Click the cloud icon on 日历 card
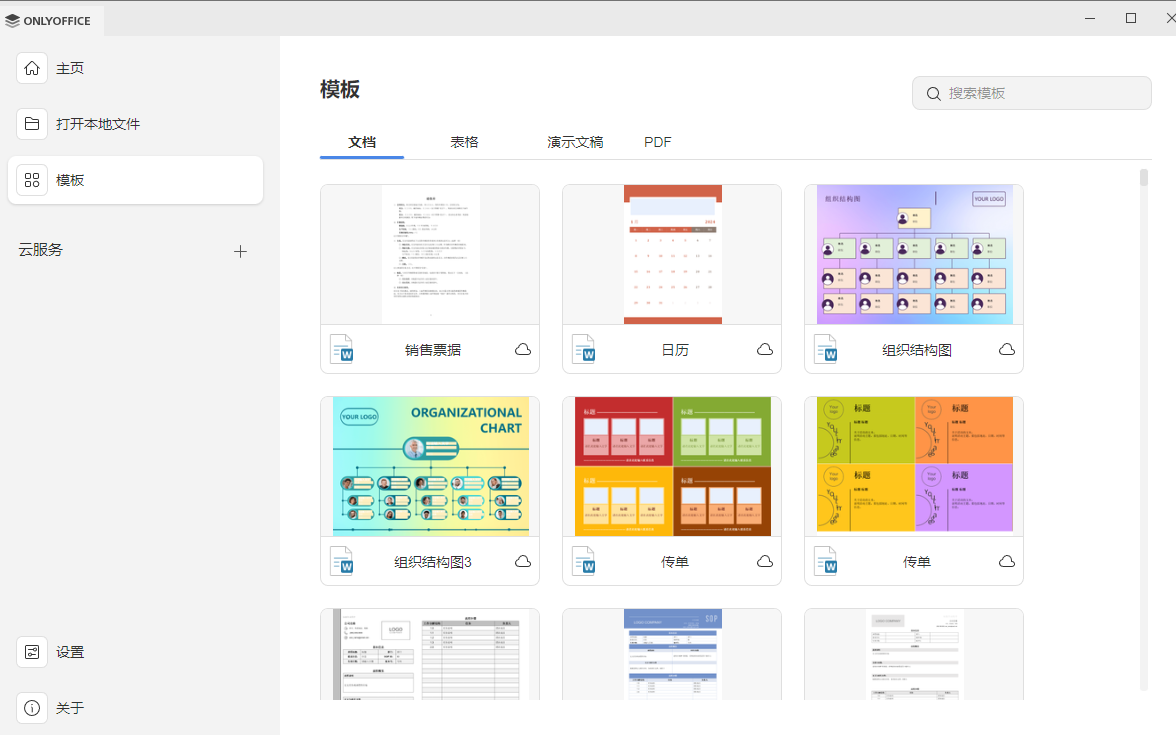 [764, 350]
